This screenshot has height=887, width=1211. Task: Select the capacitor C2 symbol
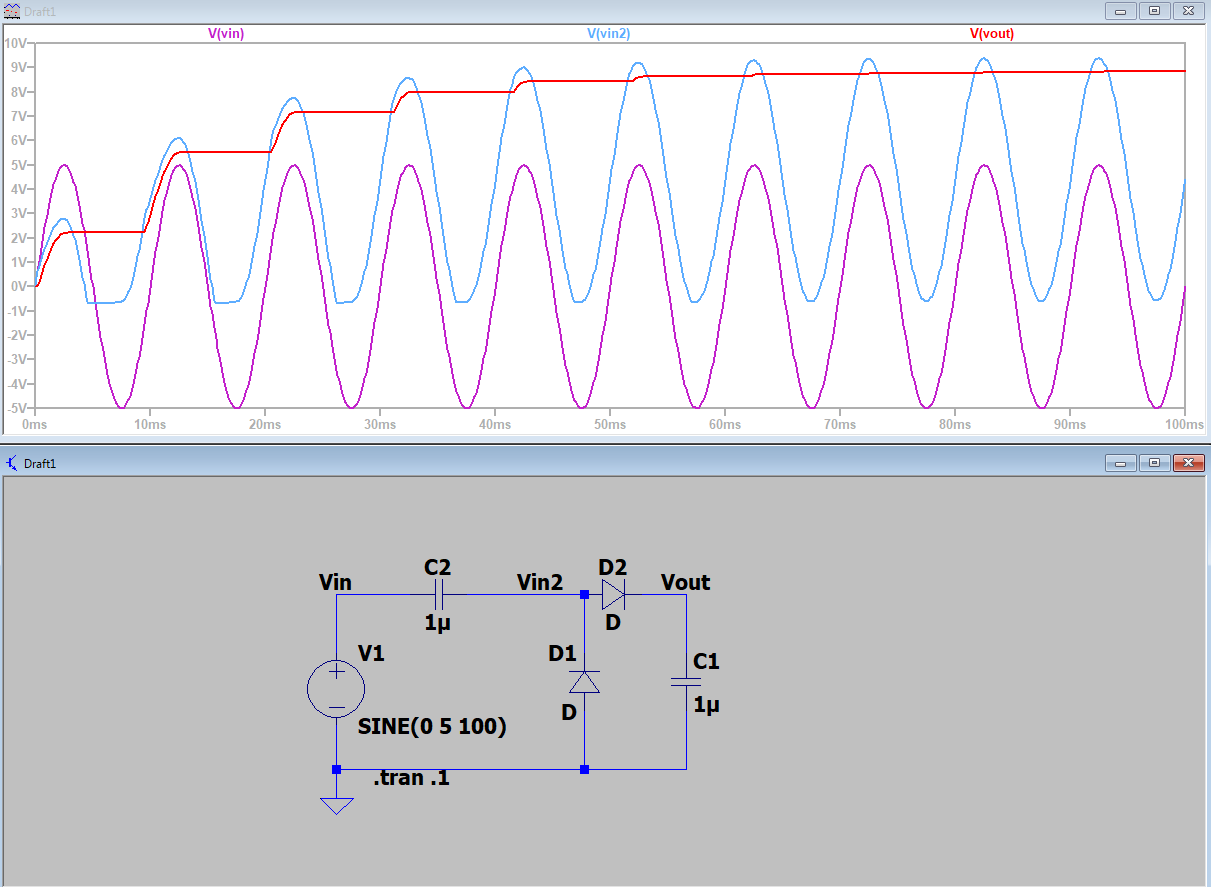click(438, 596)
